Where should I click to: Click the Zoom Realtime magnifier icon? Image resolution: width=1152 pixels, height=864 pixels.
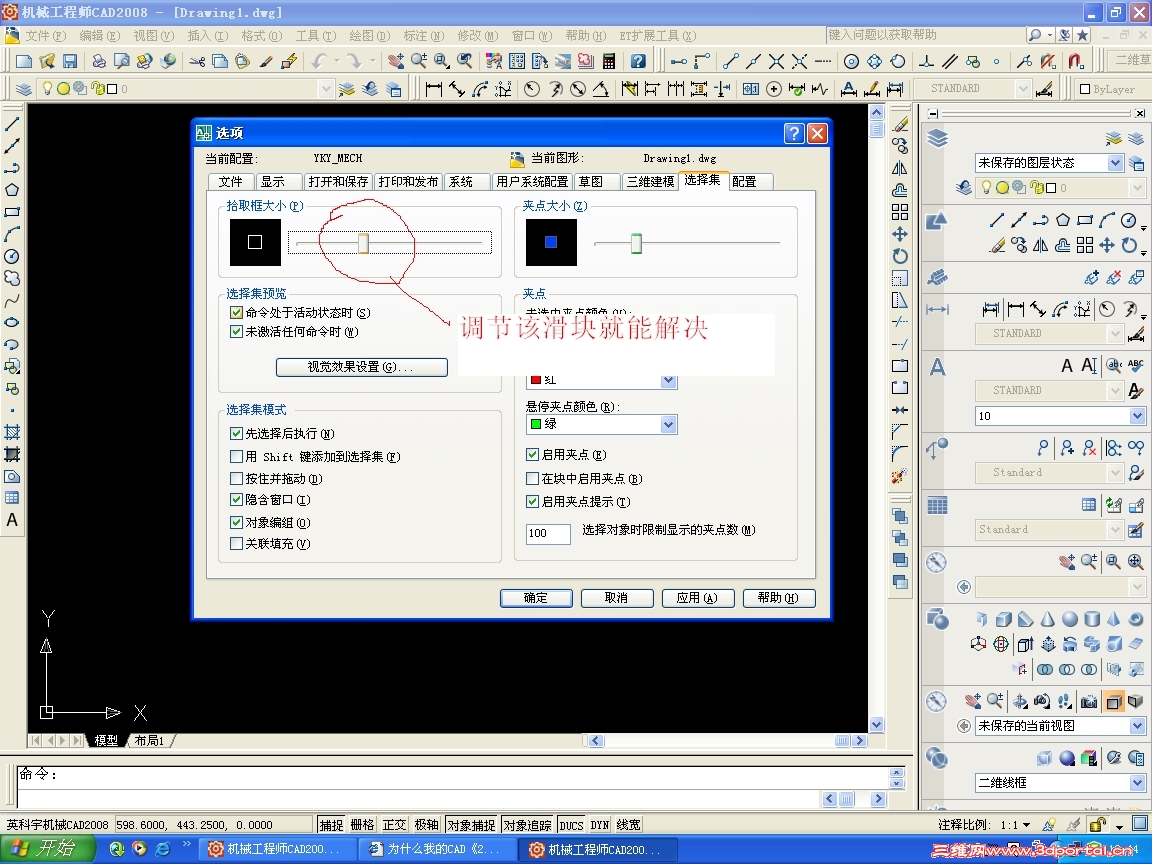coord(419,62)
